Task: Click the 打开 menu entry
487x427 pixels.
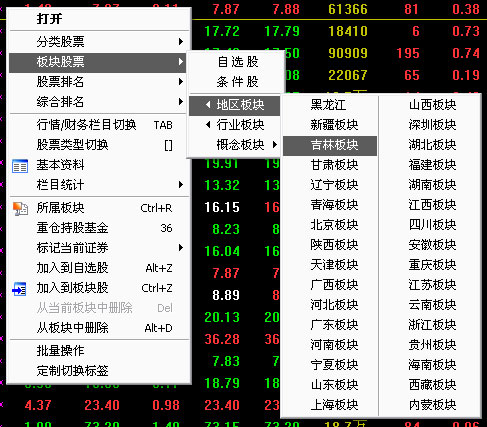Action: coord(49,18)
